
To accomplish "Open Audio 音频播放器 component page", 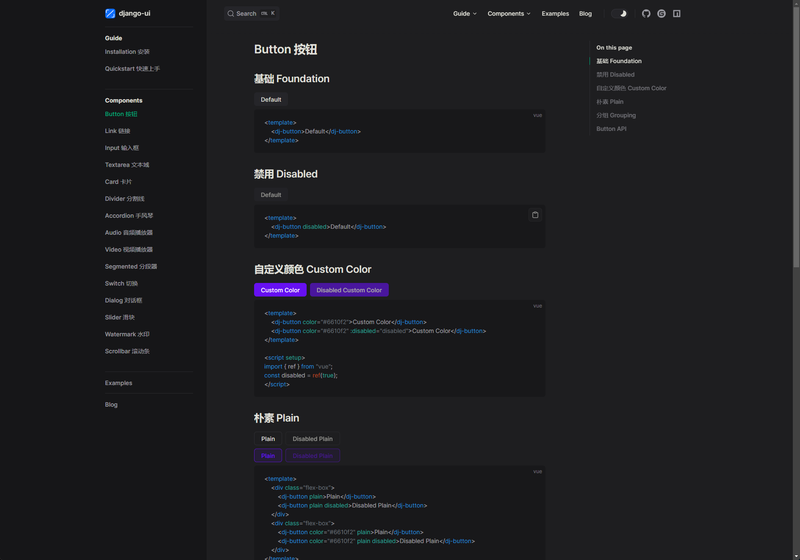I will pyautogui.click(x=129, y=233).
